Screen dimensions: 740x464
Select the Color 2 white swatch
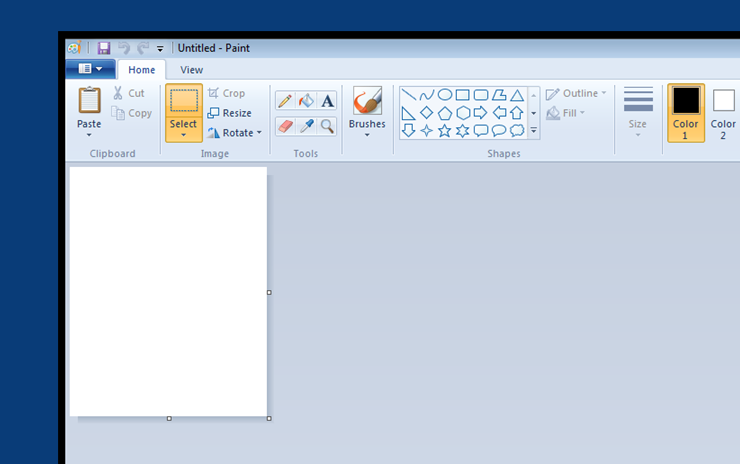pos(723,100)
